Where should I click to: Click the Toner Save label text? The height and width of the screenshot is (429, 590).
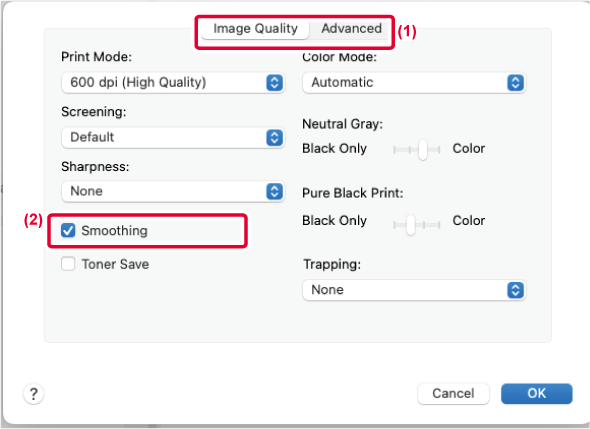tap(115, 264)
